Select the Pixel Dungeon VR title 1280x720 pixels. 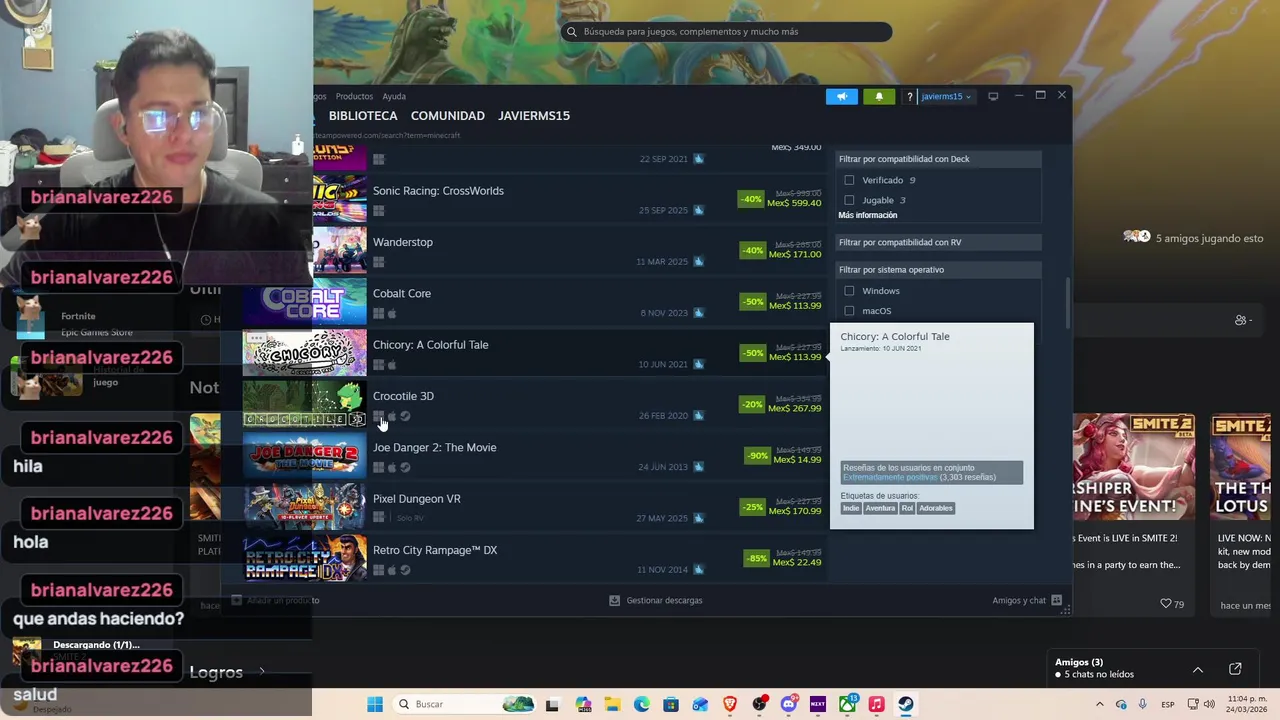417,499
